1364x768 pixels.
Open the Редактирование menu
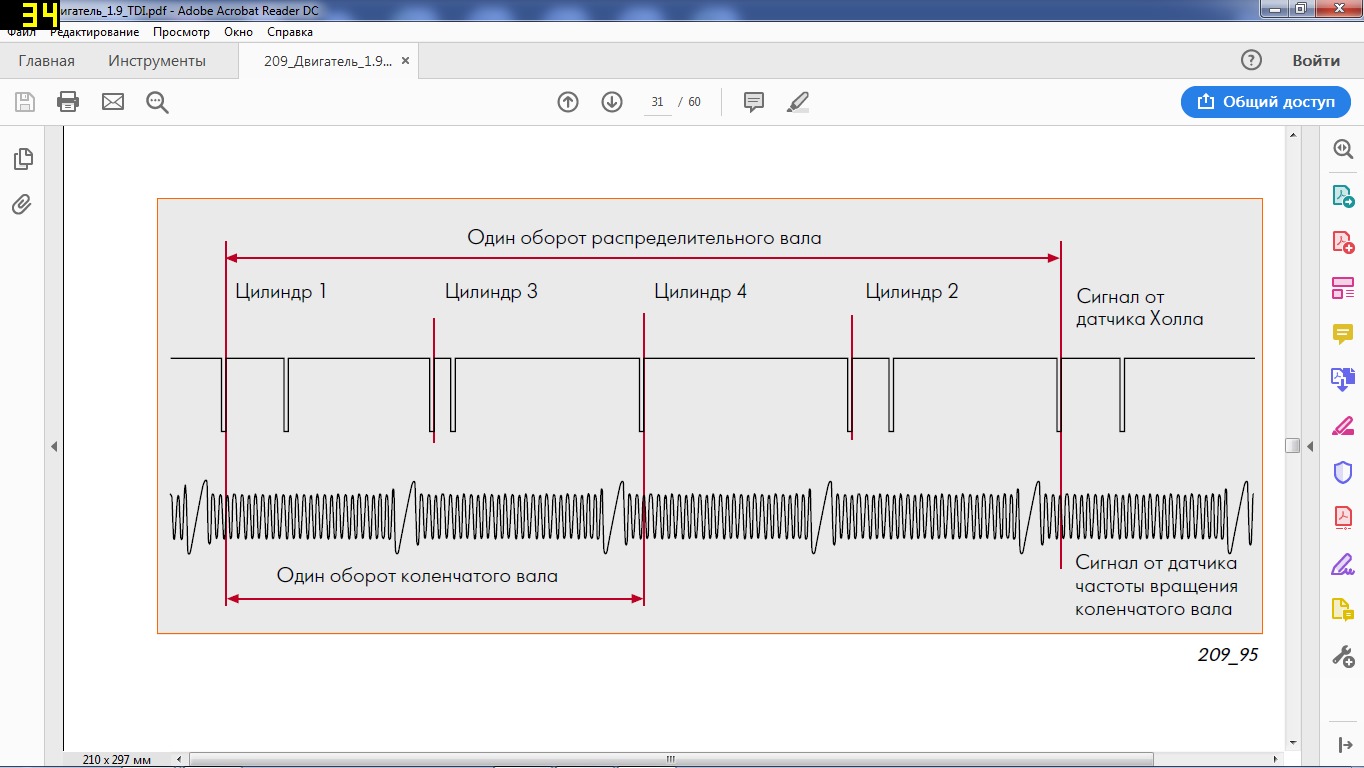[x=95, y=32]
